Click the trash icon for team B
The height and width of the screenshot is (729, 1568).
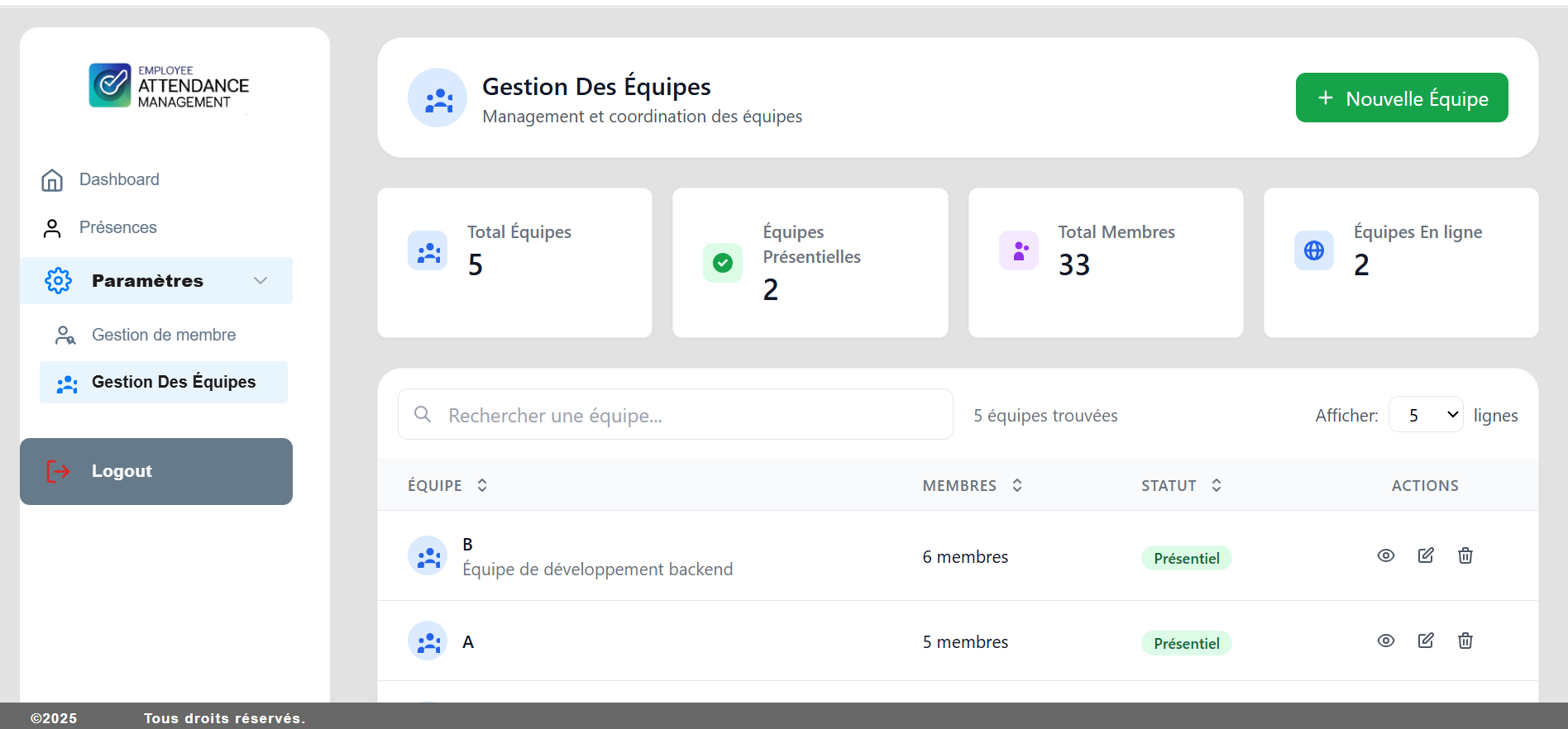click(x=1465, y=555)
